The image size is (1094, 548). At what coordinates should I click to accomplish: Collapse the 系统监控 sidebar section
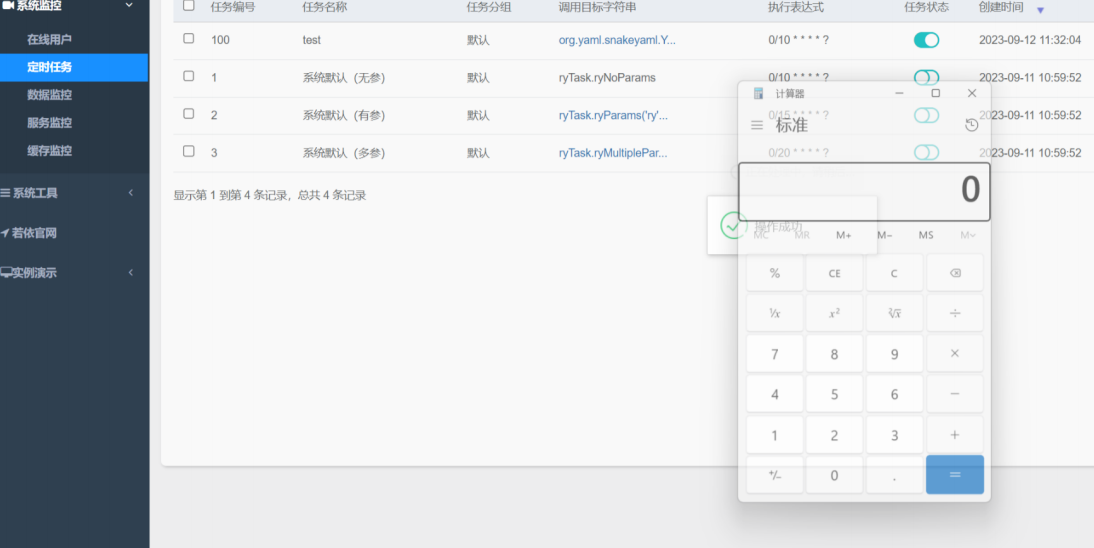pos(70,6)
